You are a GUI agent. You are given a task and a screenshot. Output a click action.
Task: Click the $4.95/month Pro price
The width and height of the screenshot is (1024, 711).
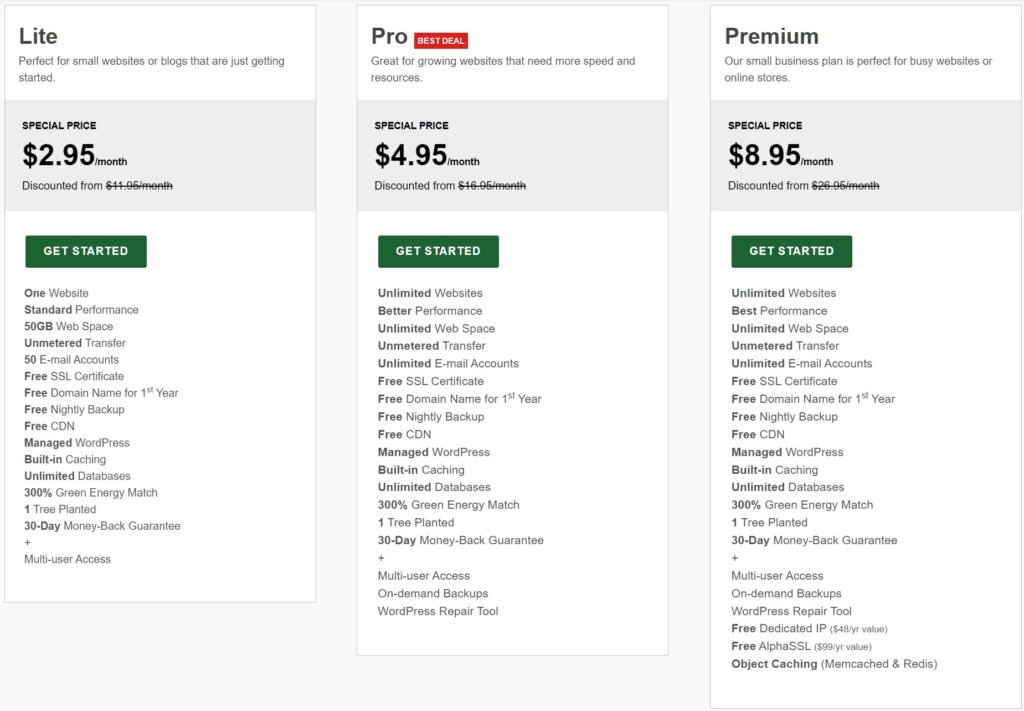(x=426, y=155)
